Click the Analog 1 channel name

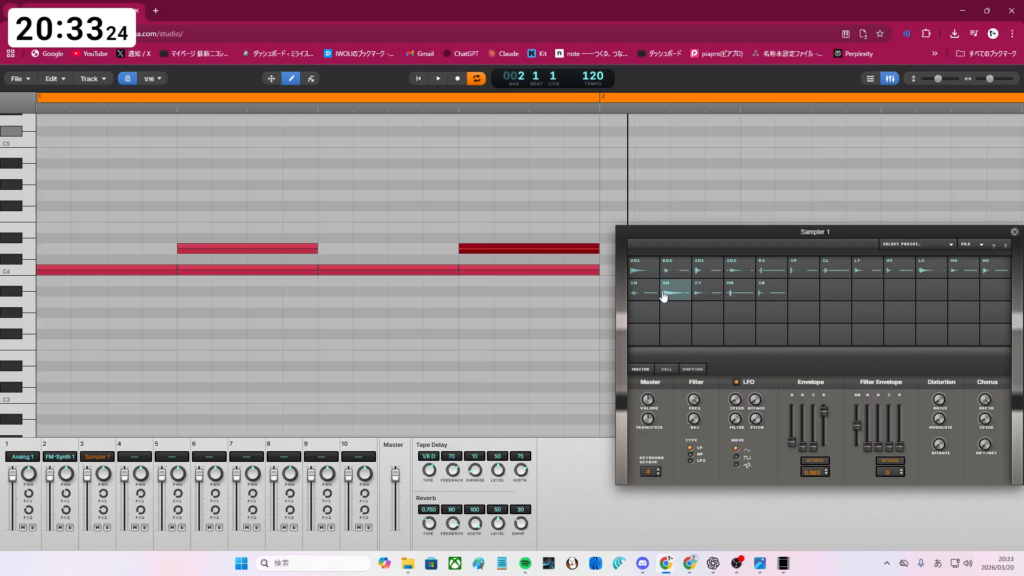(22, 456)
